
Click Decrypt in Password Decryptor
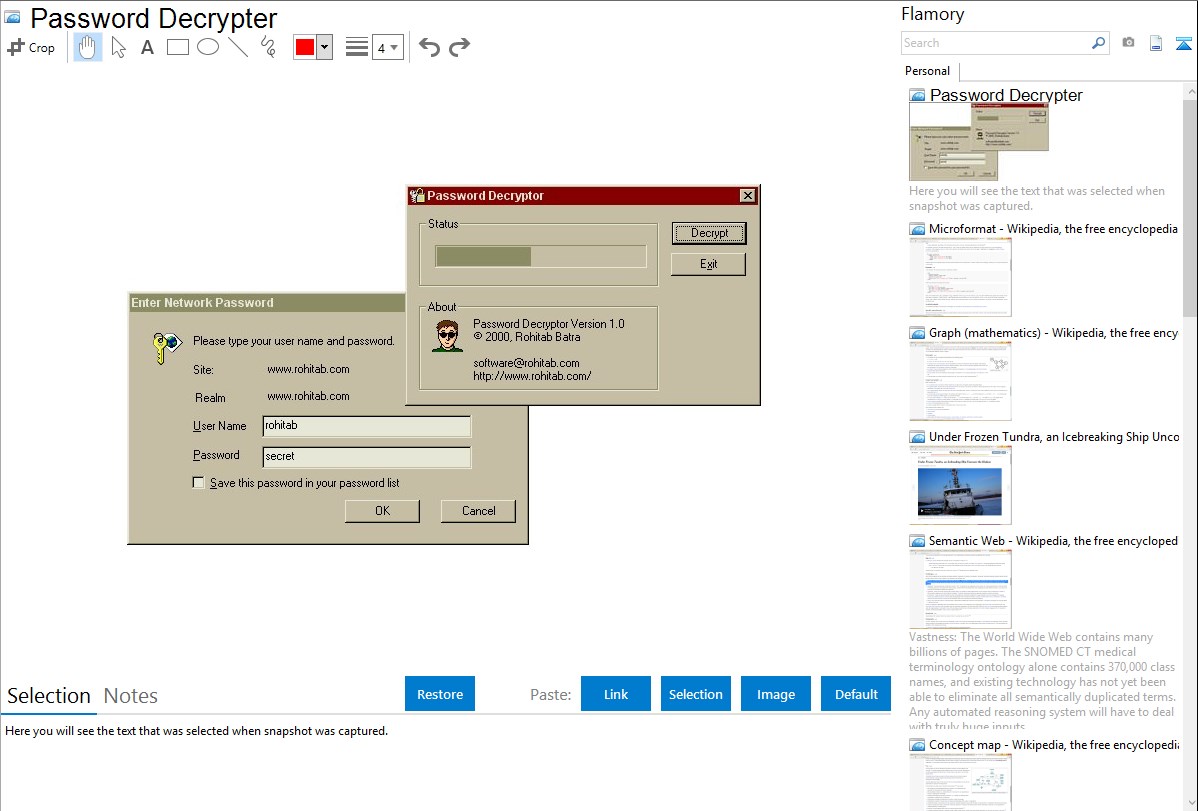pyautogui.click(x=709, y=233)
